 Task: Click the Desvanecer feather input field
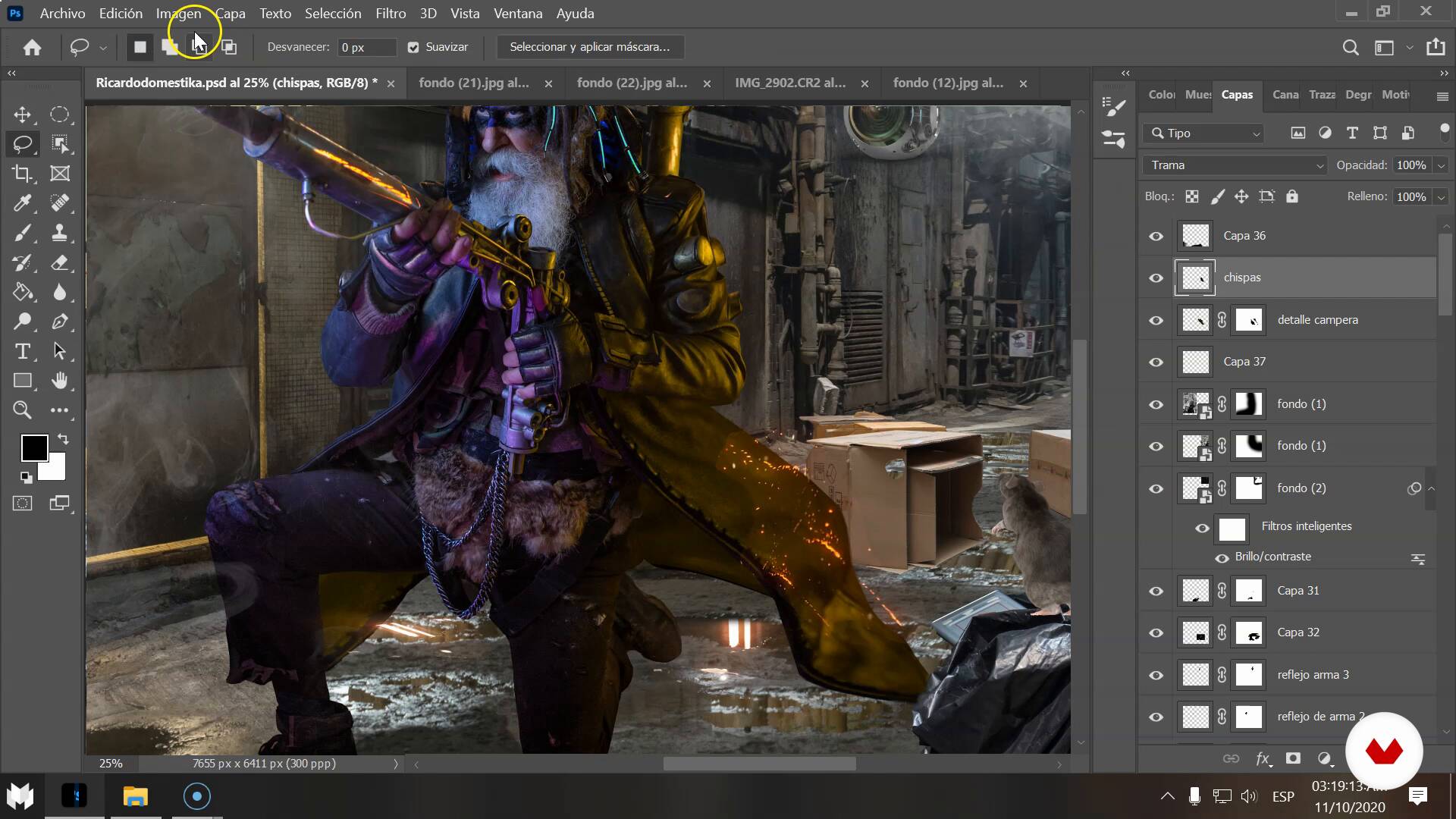366,47
